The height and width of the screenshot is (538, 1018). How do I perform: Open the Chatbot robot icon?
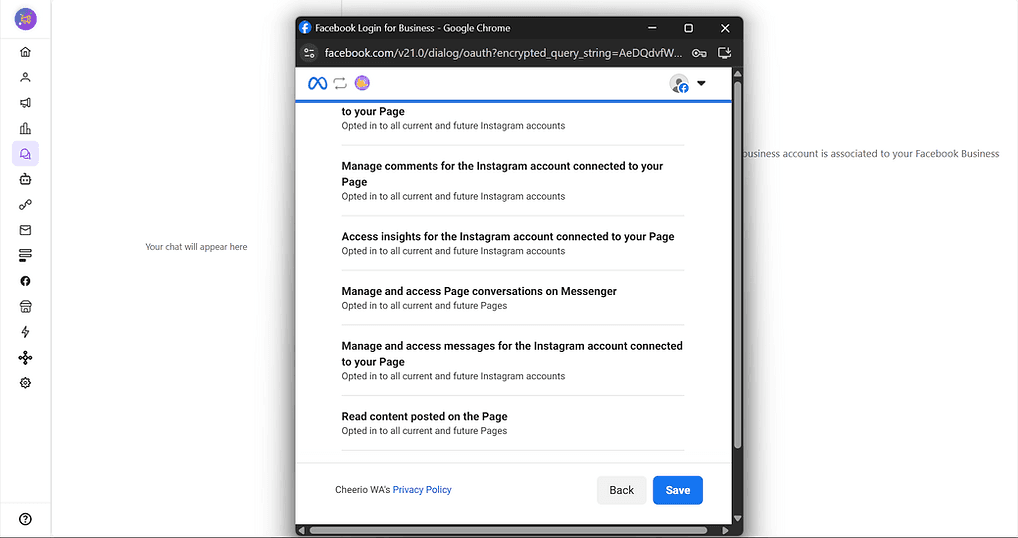tap(25, 179)
